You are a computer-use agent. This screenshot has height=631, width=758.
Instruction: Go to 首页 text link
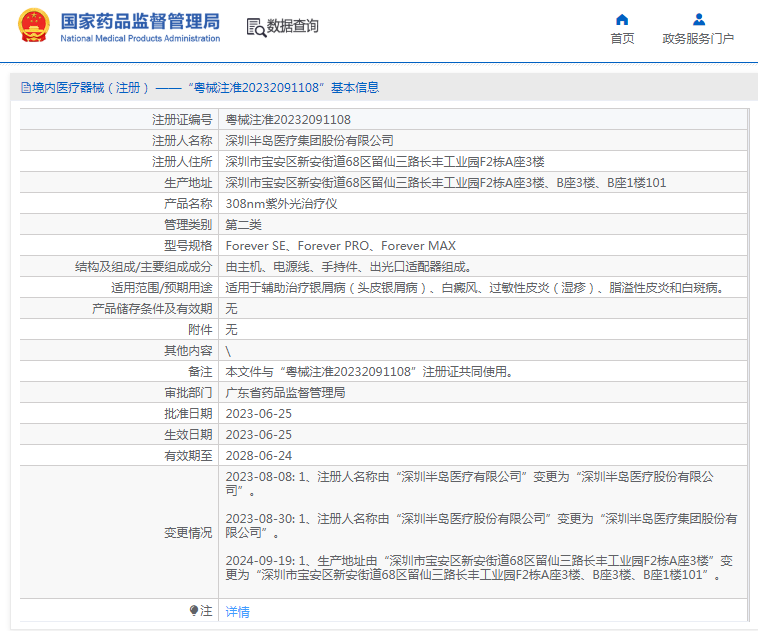pyautogui.click(x=622, y=38)
